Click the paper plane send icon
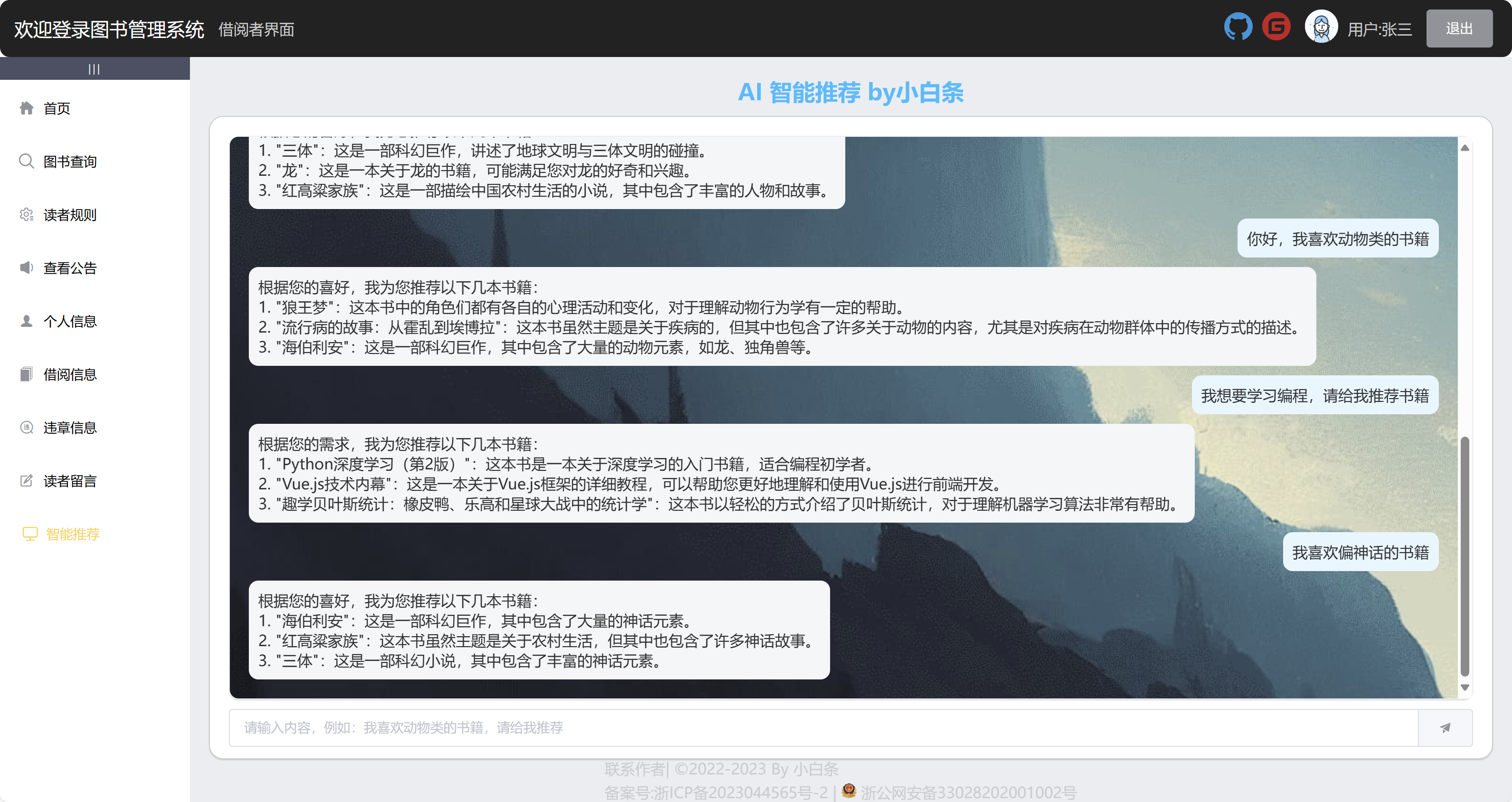The image size is (1512, 802). [x=1445, y=727]
